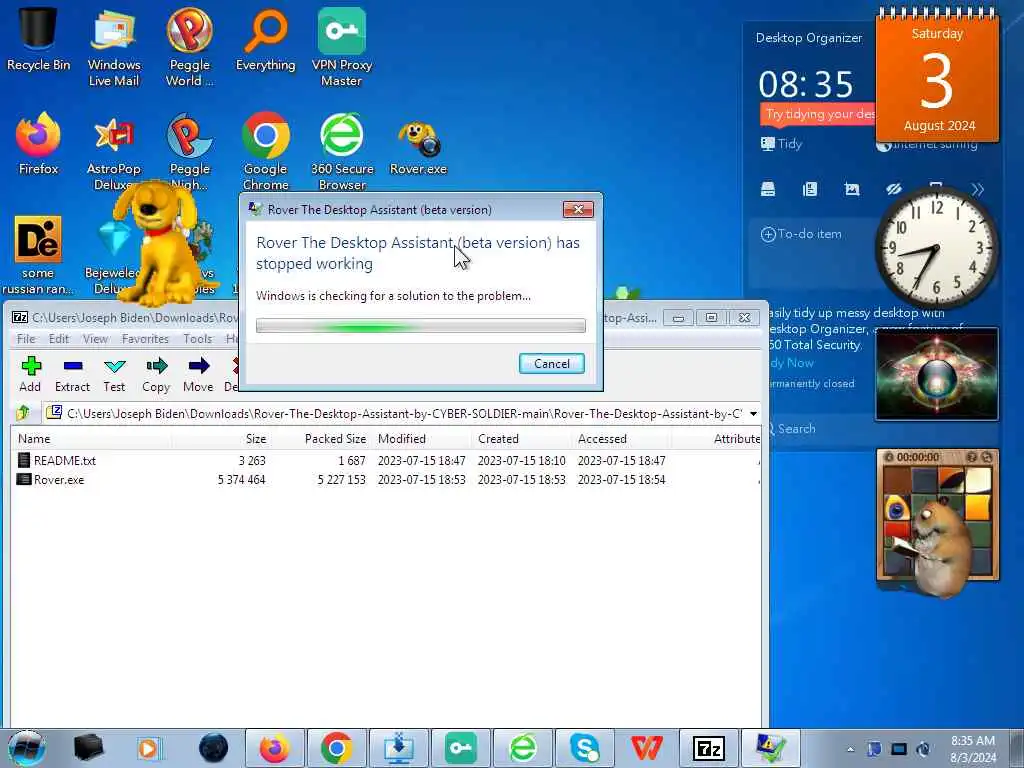Click the Skype taskbar button
Image resolution: width=1024 pixels, height=768 pixels.
point(584,748)
